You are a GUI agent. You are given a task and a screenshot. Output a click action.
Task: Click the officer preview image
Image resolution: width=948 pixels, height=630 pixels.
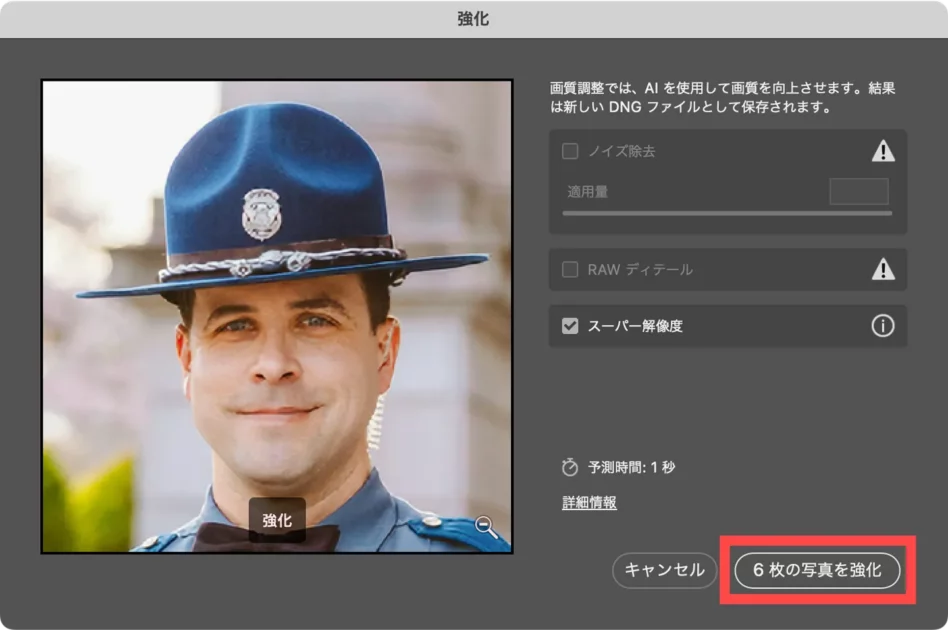[276, 300]
